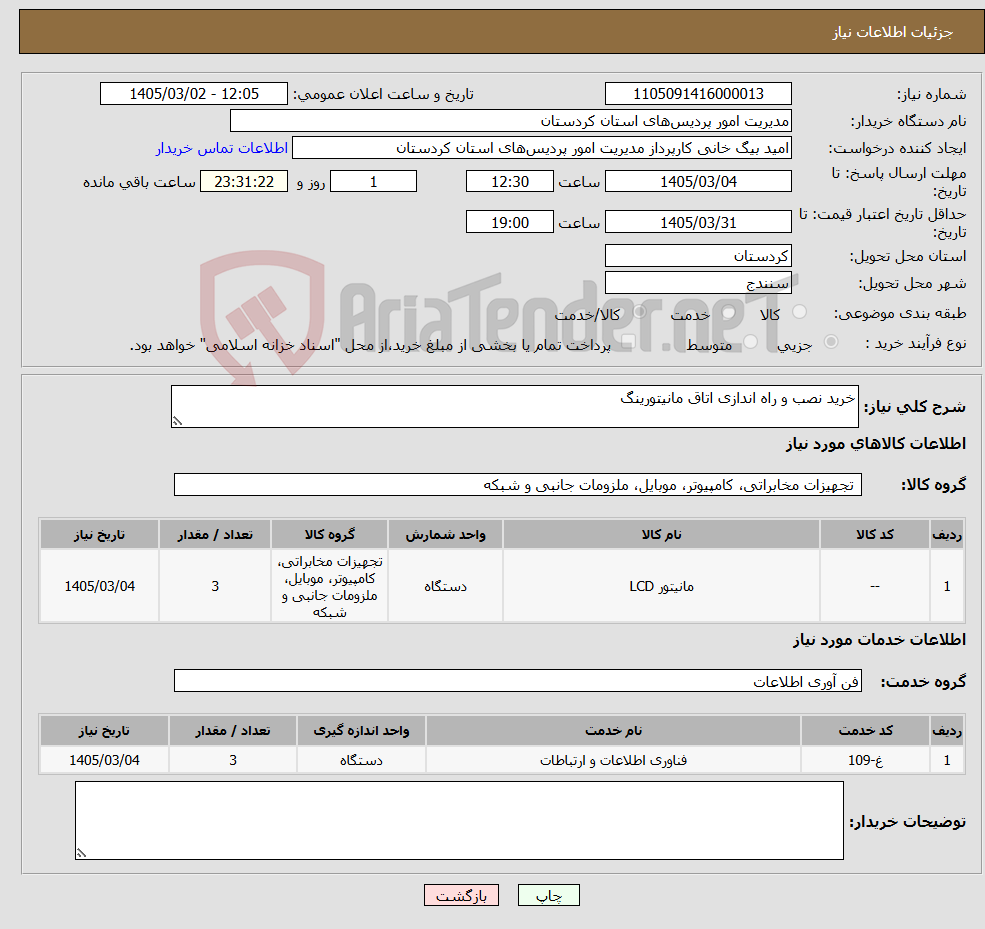Click the response deadline time 12:30 field
Viewport: 985px width, 929px height.
click(x=509, y=182)
